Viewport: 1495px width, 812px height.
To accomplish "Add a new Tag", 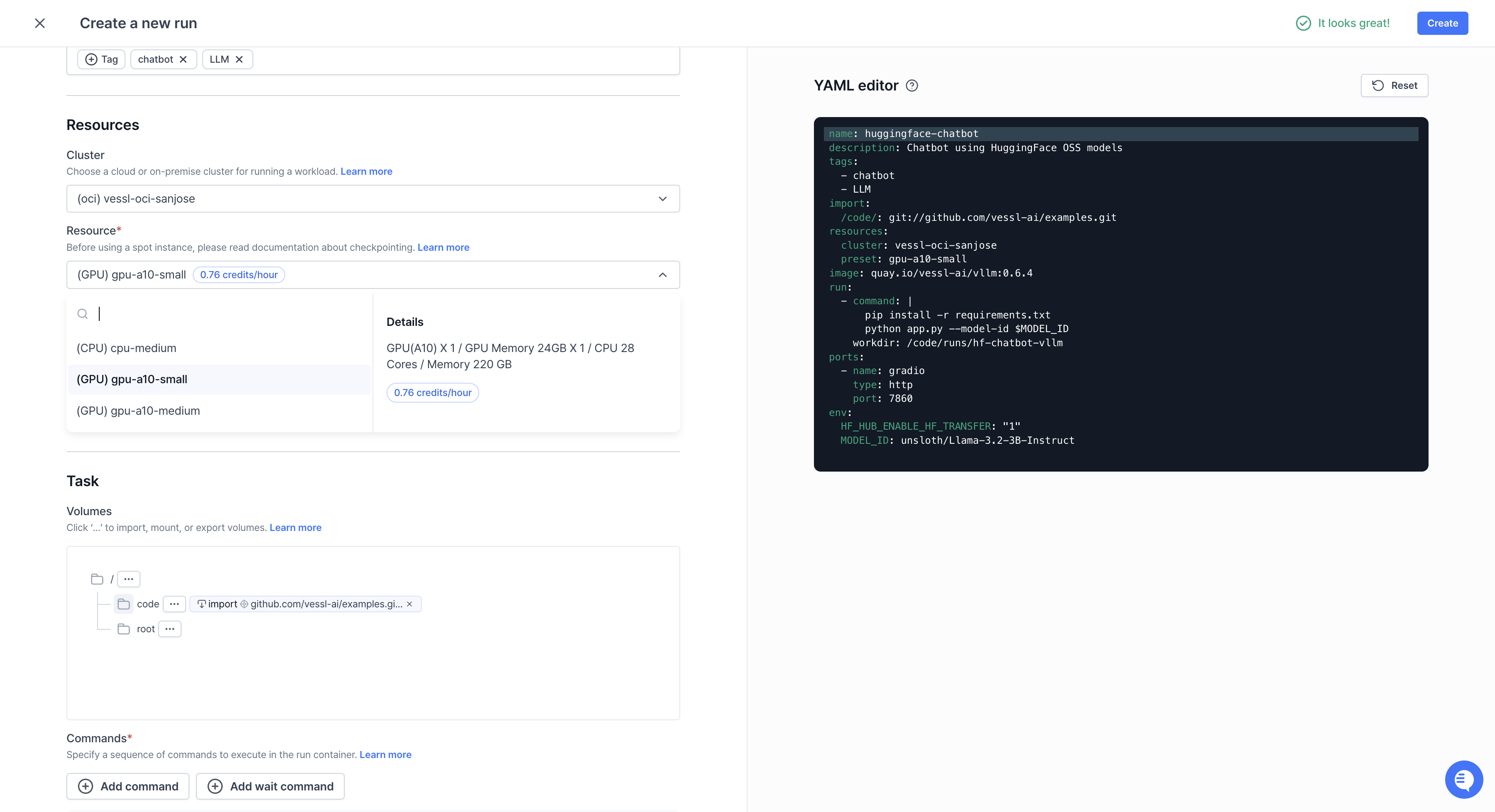I will [102, 59].
